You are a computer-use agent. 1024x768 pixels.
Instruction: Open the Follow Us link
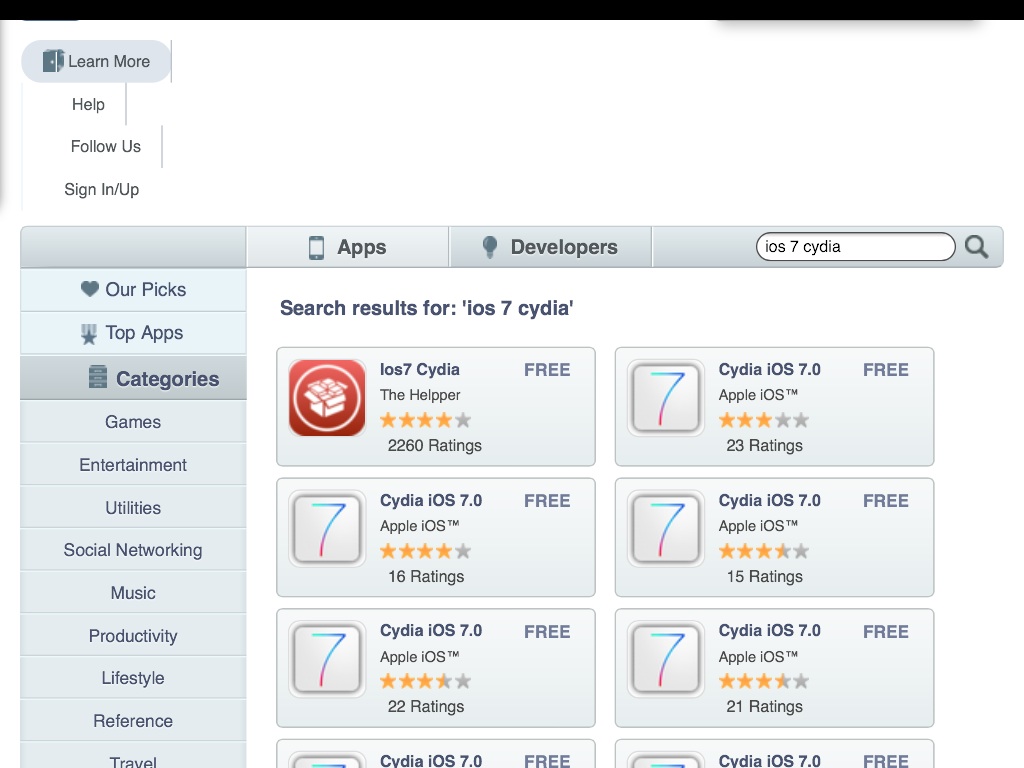[106, 146]
